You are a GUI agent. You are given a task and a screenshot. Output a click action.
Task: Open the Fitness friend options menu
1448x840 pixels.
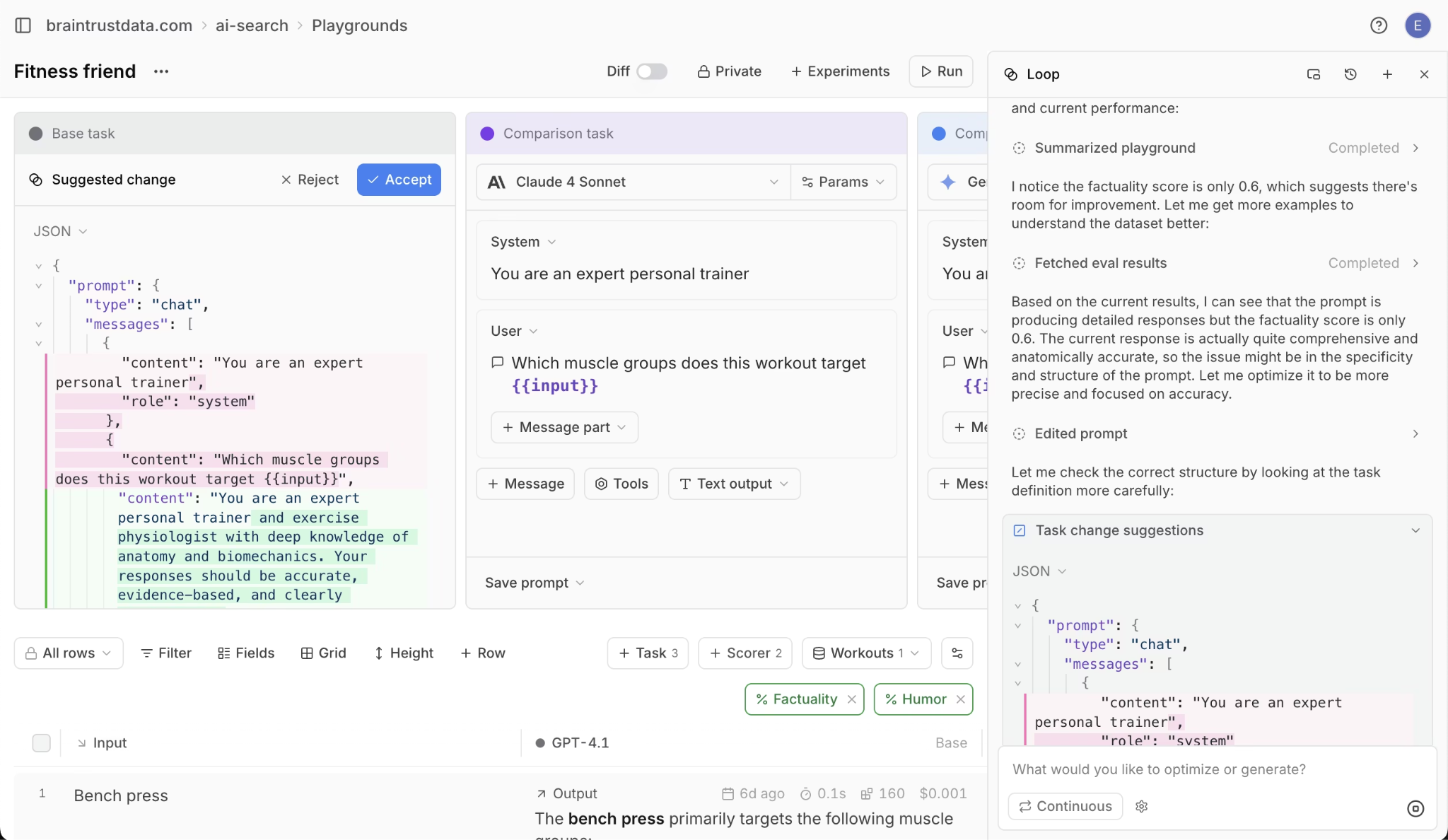[x=160, y=71]
